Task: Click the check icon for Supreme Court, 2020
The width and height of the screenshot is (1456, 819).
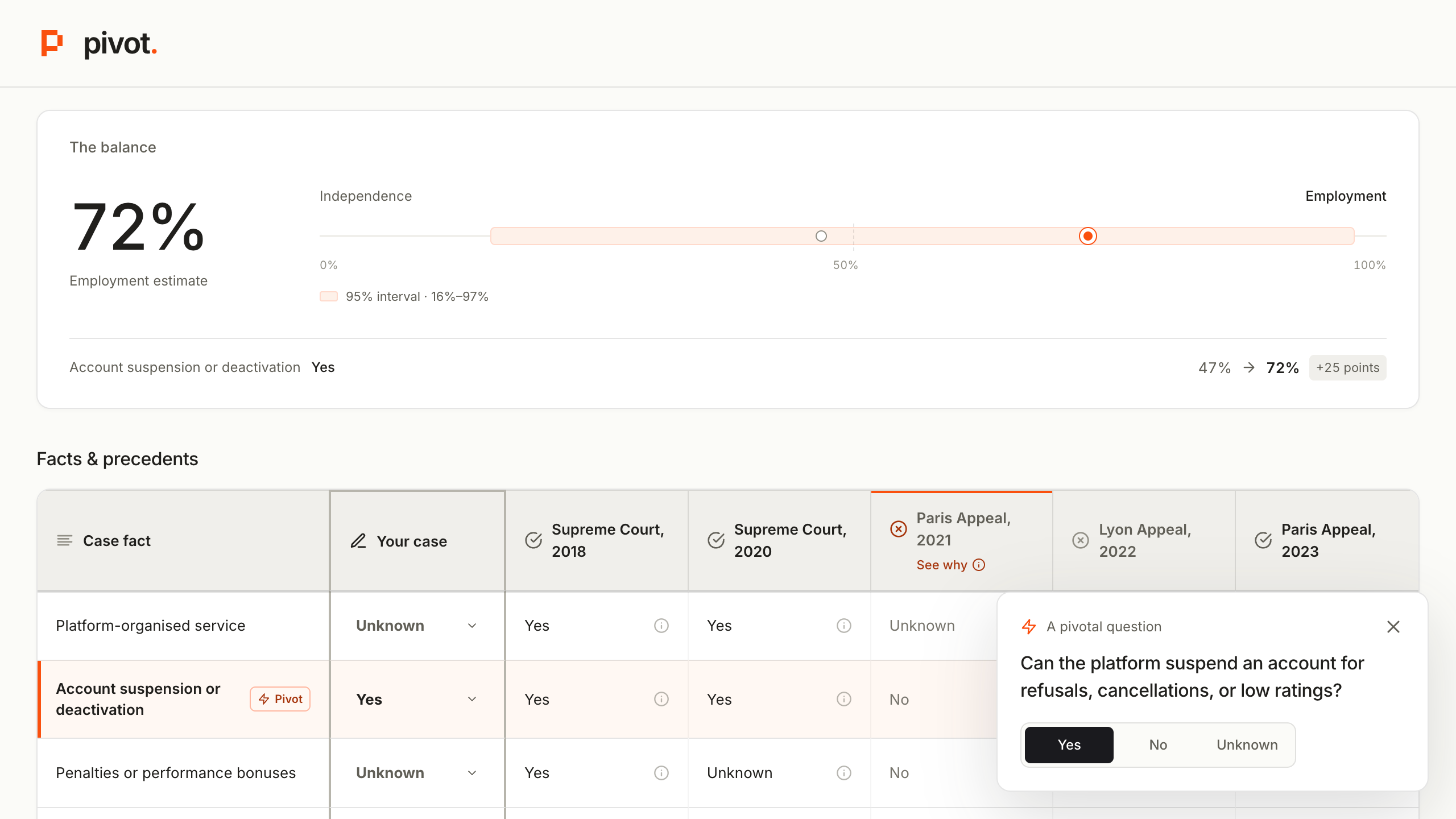Action: 716,540
